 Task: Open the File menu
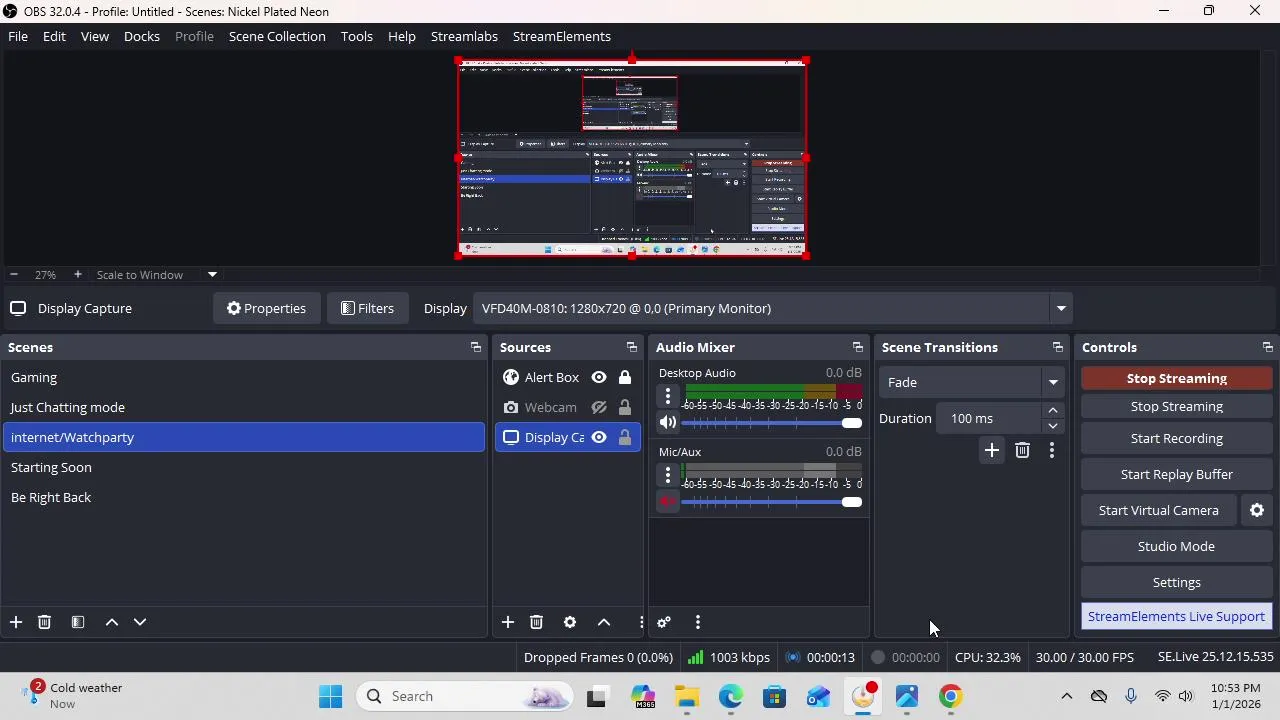tap(18, 36)
